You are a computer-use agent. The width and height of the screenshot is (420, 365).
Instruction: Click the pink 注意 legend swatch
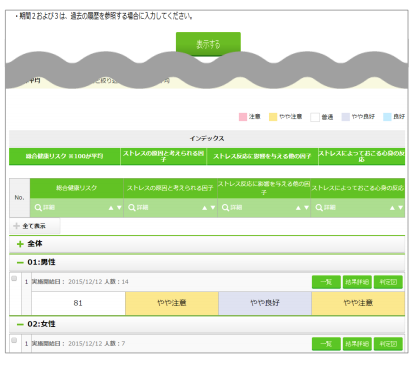[243, 117]
